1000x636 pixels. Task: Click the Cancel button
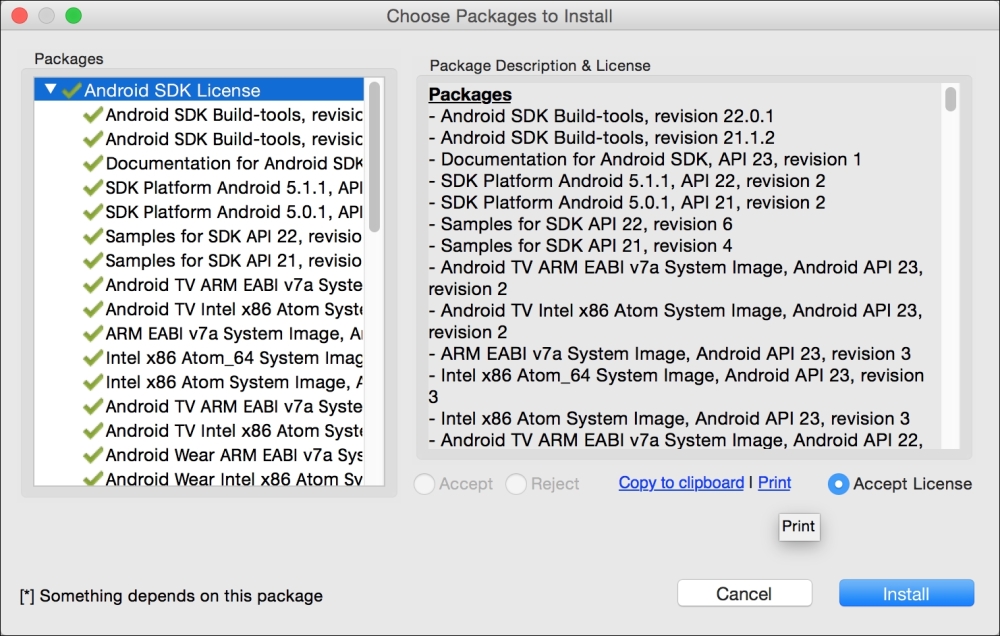pos(744,593)
